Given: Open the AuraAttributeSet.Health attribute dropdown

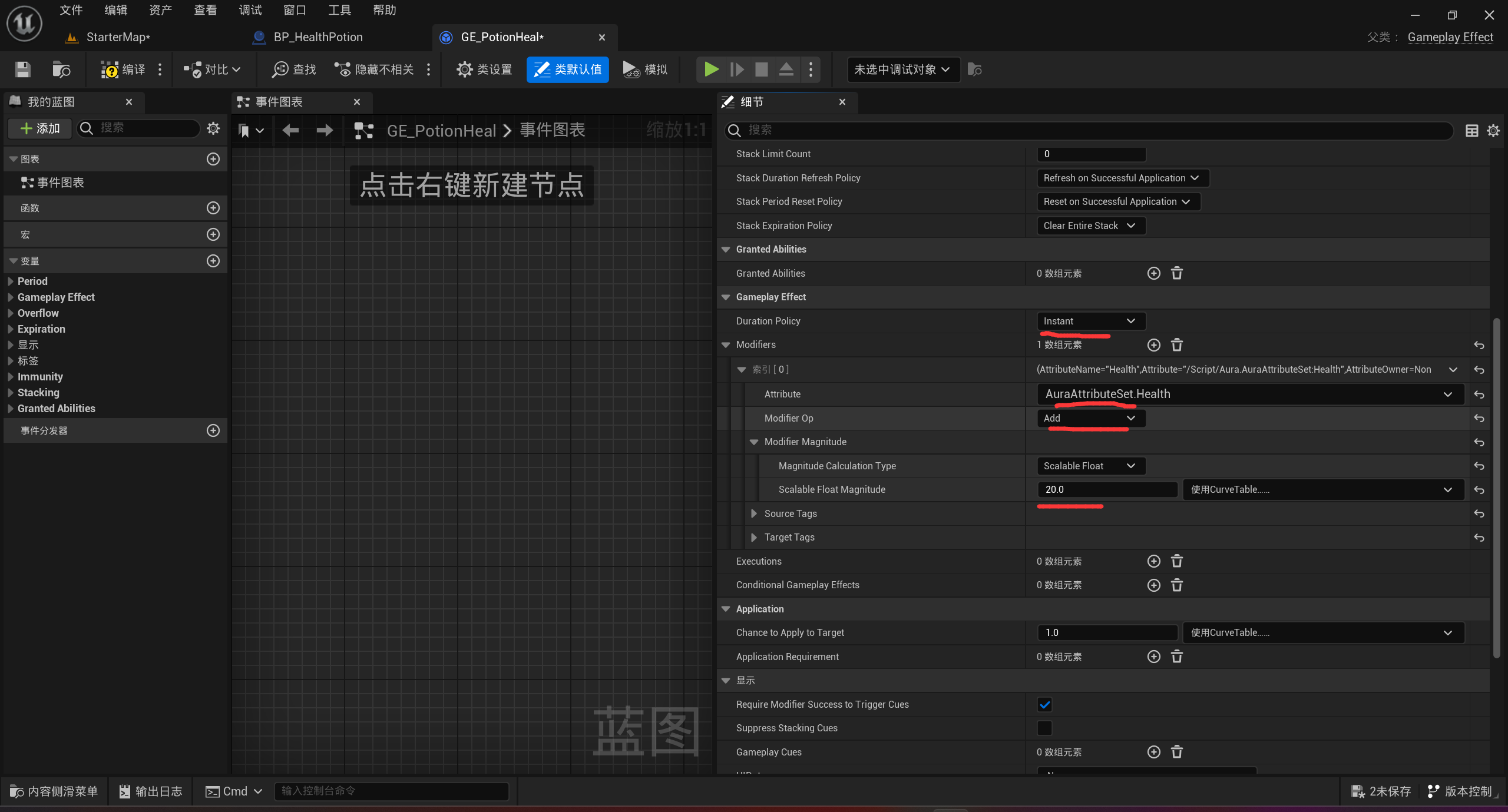Looking at the screenshot, I should pos(1250,394).
